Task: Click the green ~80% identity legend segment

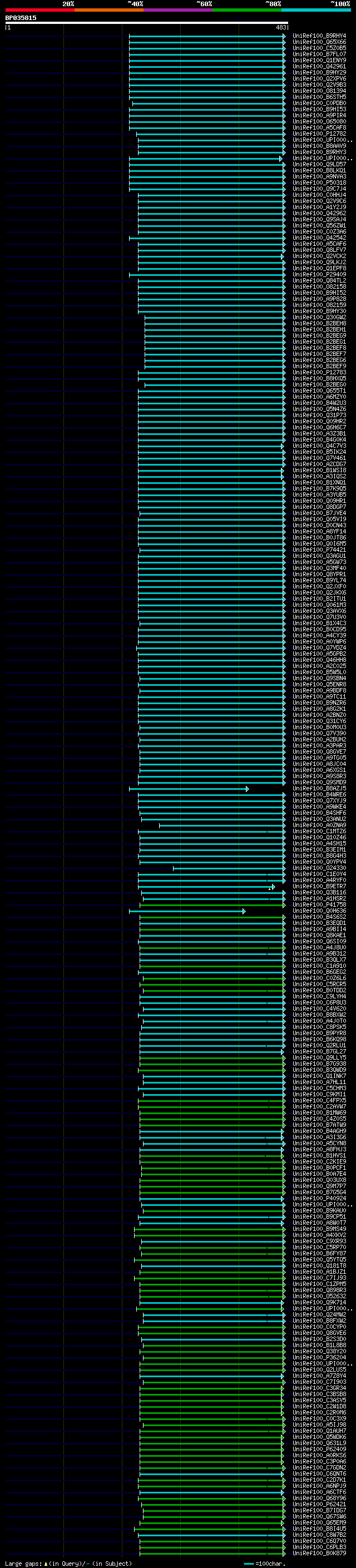Action: click(x=247, y=10)
